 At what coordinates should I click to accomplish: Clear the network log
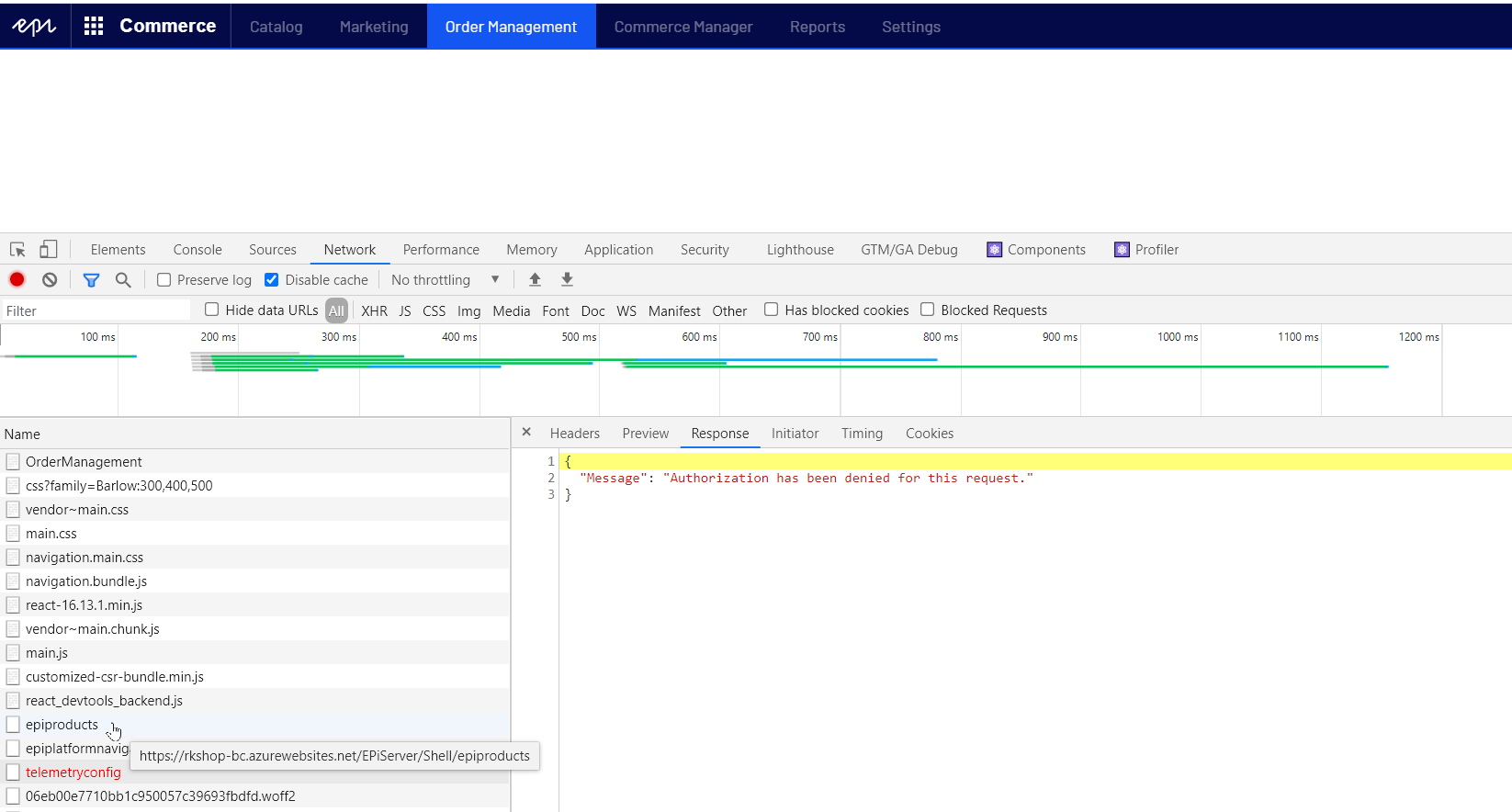pos(50,280)
